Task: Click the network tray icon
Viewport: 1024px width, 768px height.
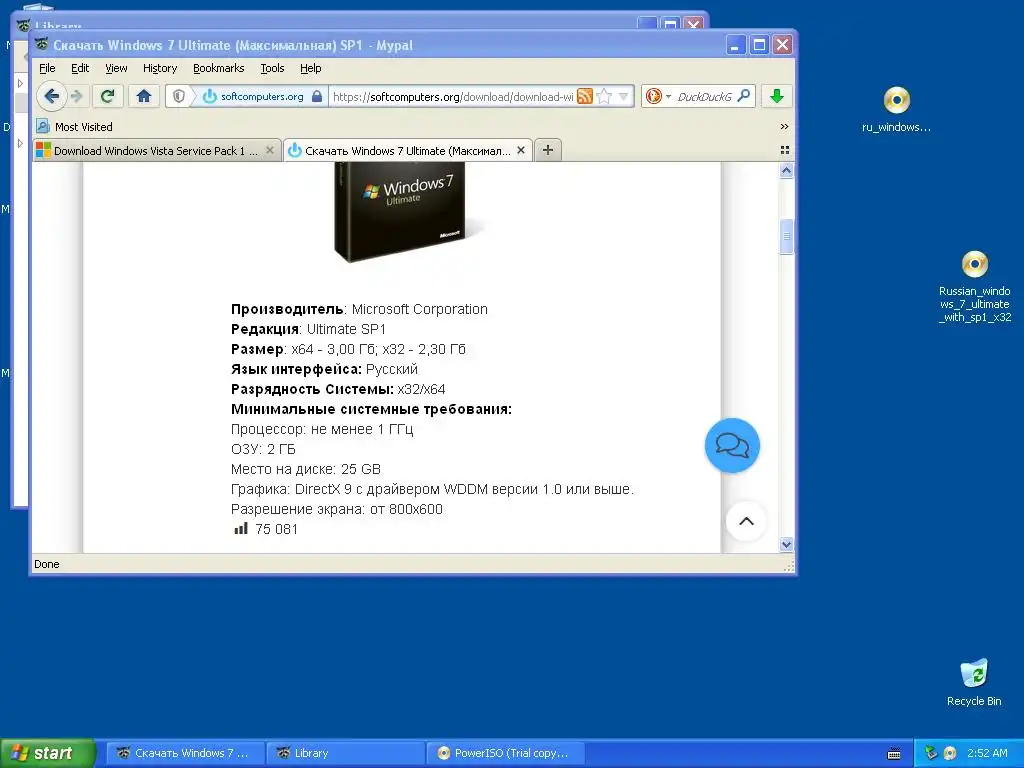Action: (931, 753)
